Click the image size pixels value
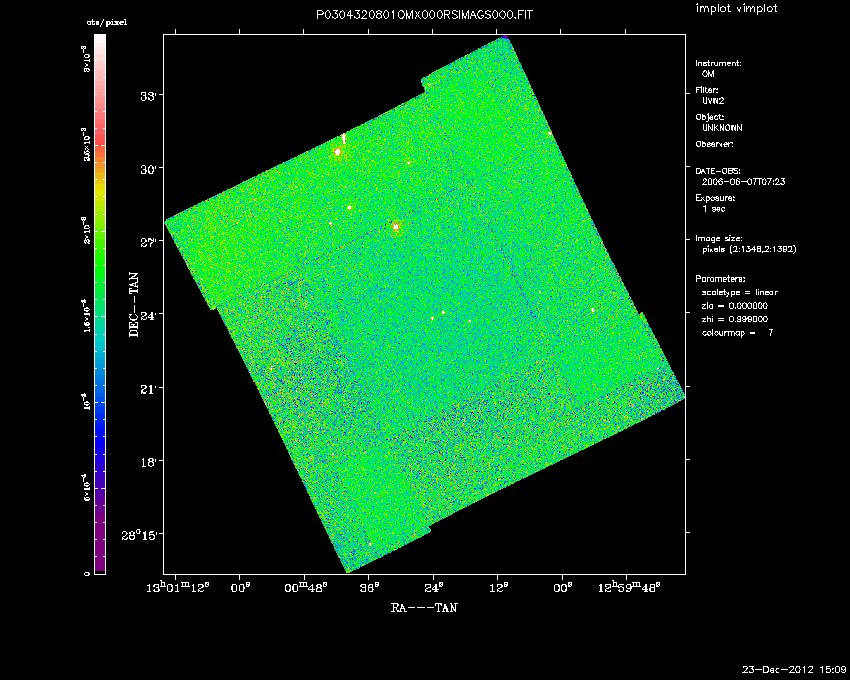The image size is (850, 680). click(749, 250)
